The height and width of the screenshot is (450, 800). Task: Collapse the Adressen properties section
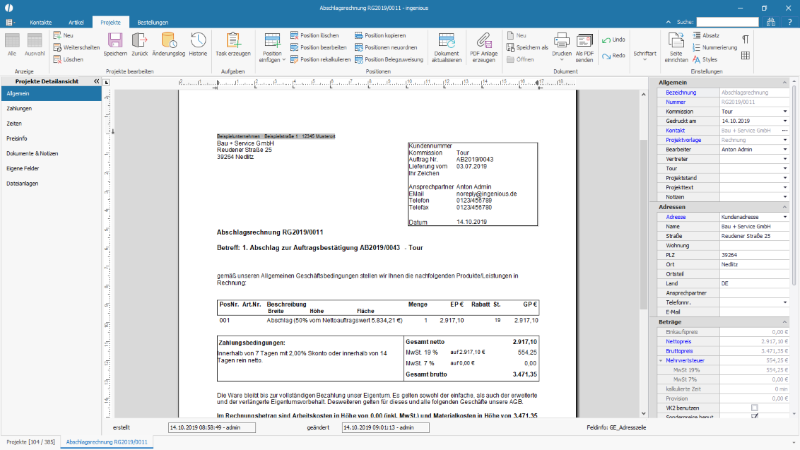pos(784,207)
